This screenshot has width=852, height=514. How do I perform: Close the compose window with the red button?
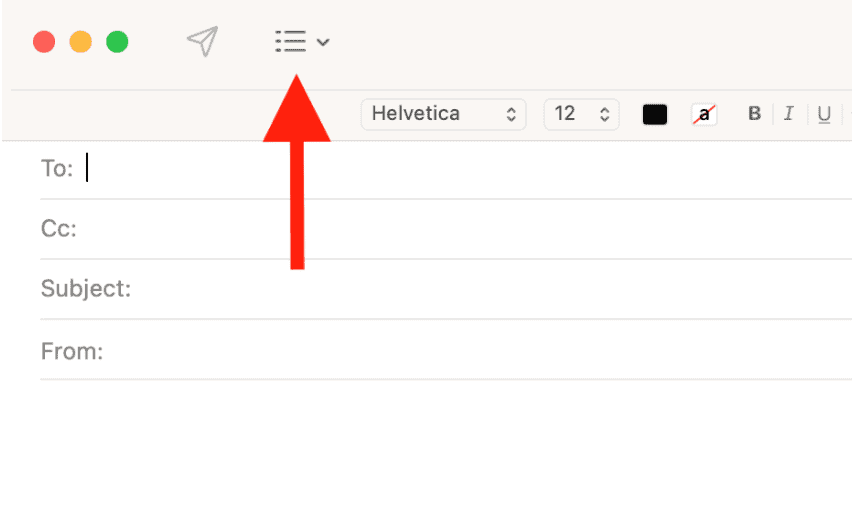click(44, 42)
